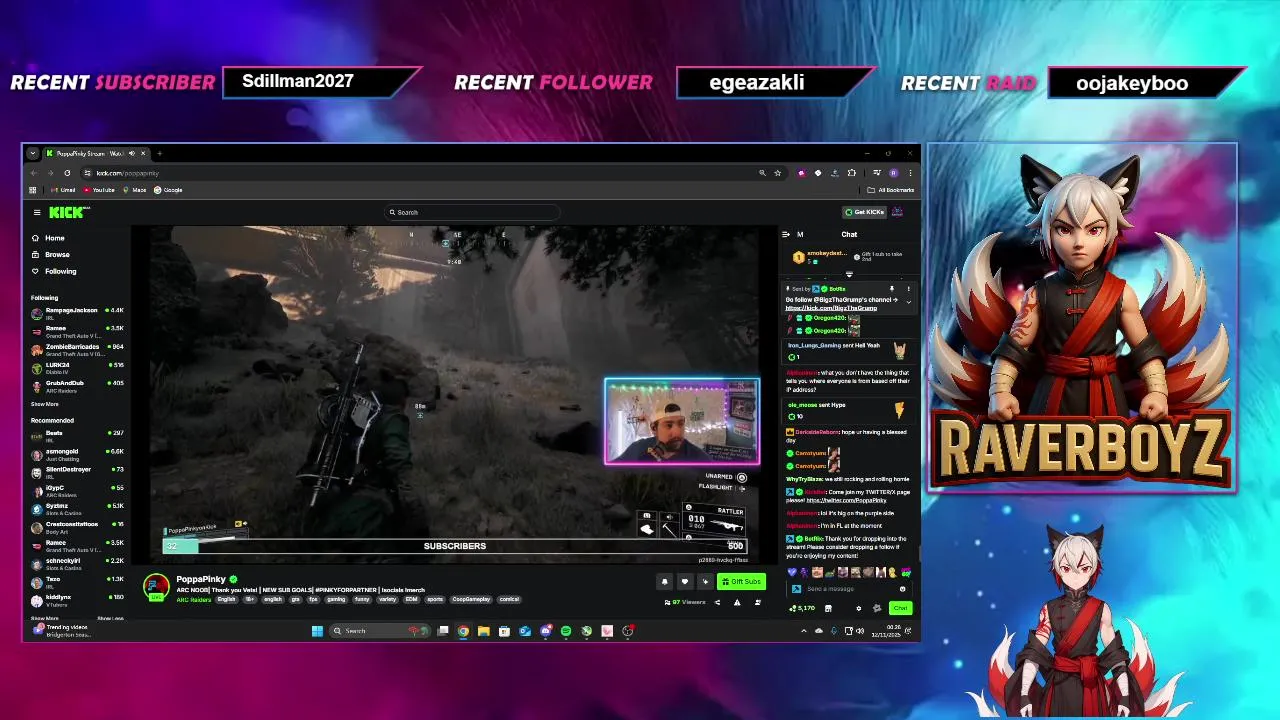Image resolution: width=1280 pixels, height=720 pixels.
Task: Open Chrome tab search dropdown
Action: point(33,153)
